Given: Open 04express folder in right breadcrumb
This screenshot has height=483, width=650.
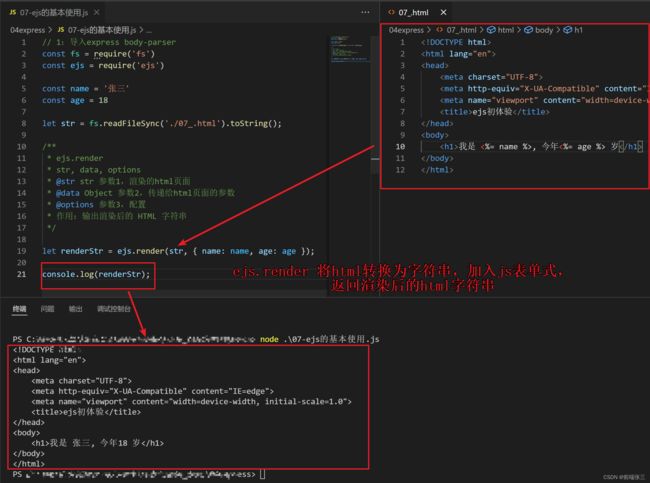Looking at the screenshot, I should tap(406, 30).
